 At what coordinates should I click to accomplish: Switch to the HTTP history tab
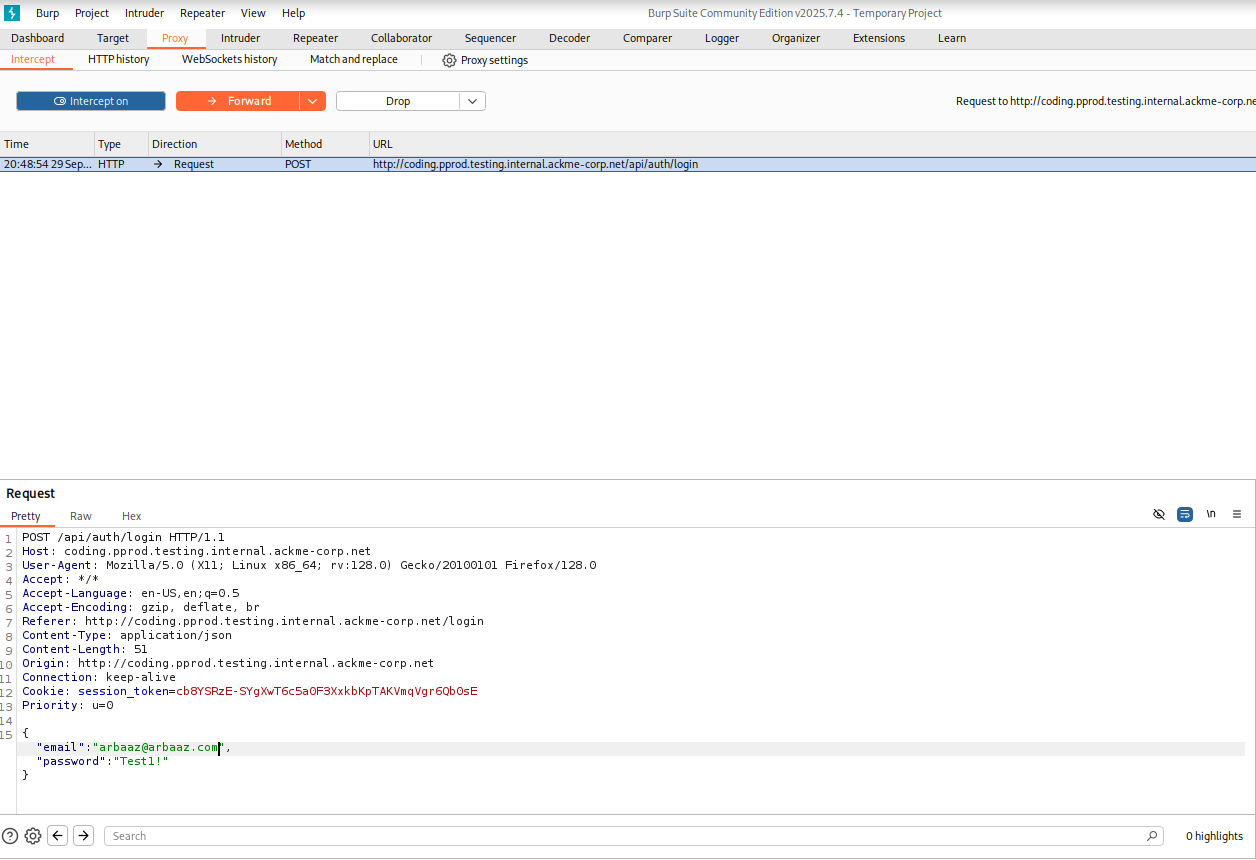click(118, 60)
